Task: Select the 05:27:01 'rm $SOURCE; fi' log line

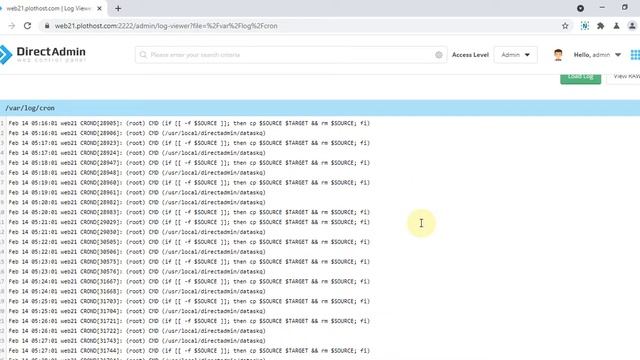Action: tap(189, 351)
